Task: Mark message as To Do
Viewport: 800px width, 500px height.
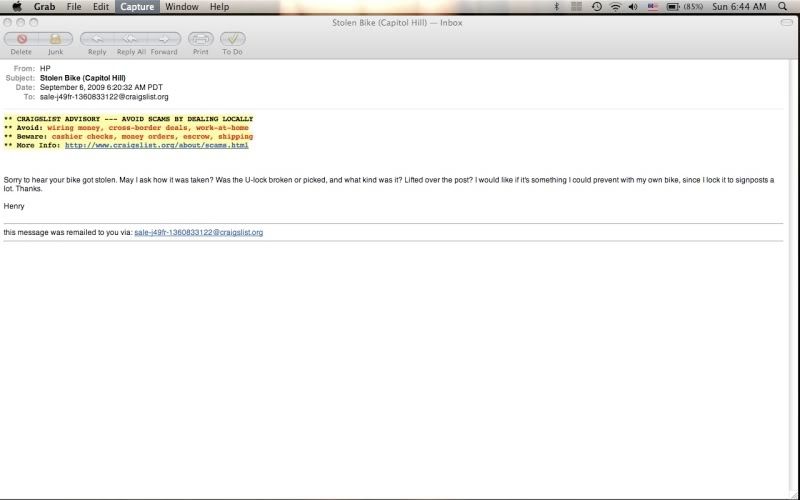Action: 232,39
